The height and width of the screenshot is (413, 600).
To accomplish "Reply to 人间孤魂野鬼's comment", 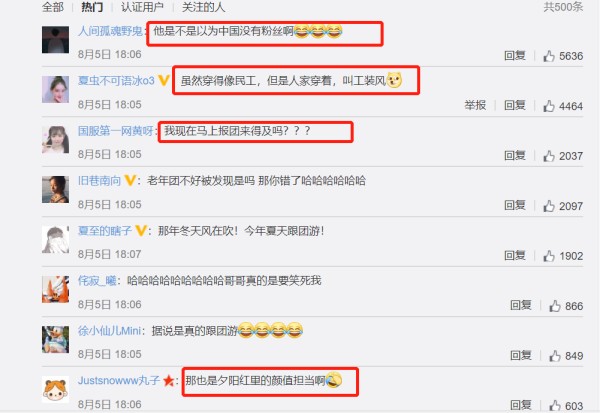I will [x=515, y=56].
